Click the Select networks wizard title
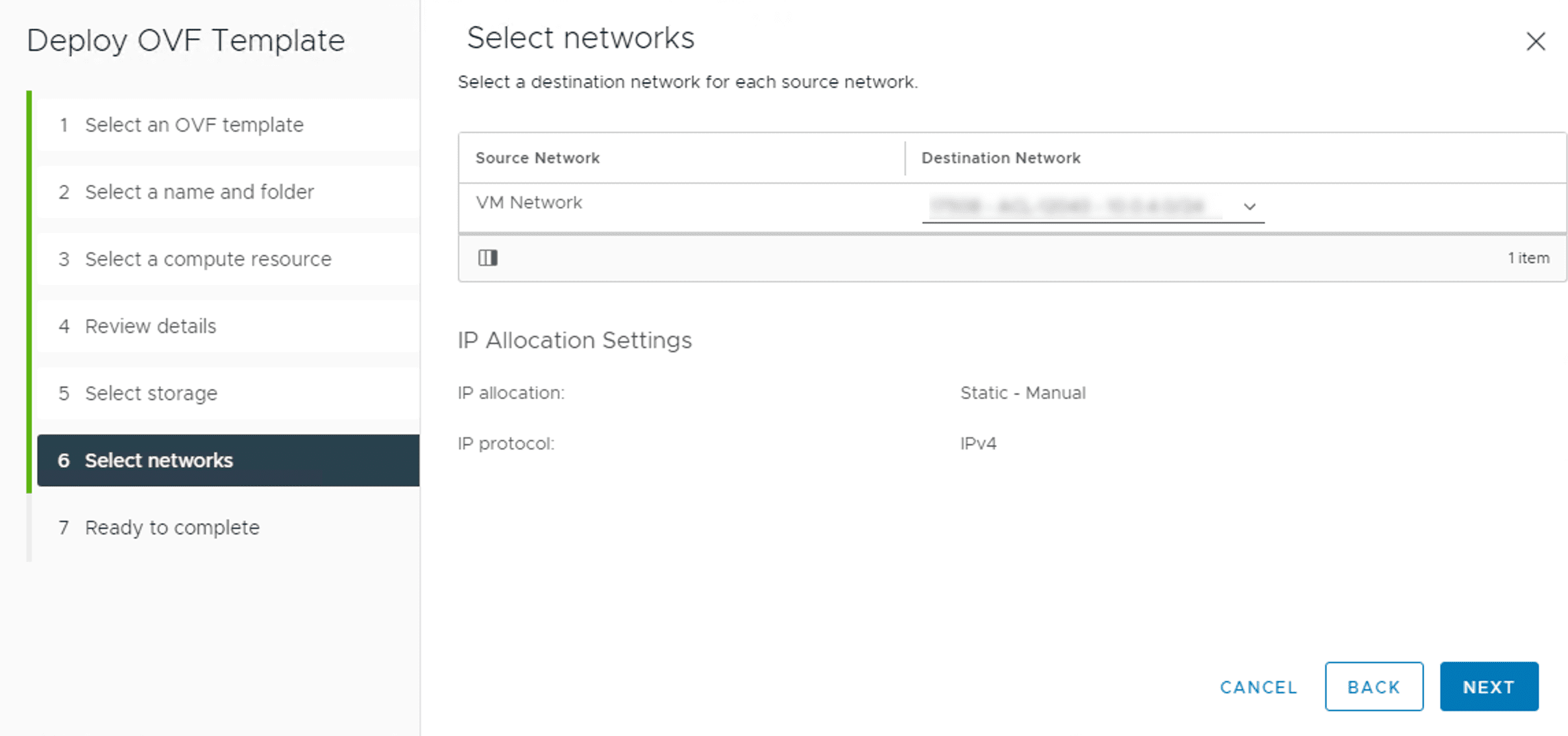 [x=580, y=38]
